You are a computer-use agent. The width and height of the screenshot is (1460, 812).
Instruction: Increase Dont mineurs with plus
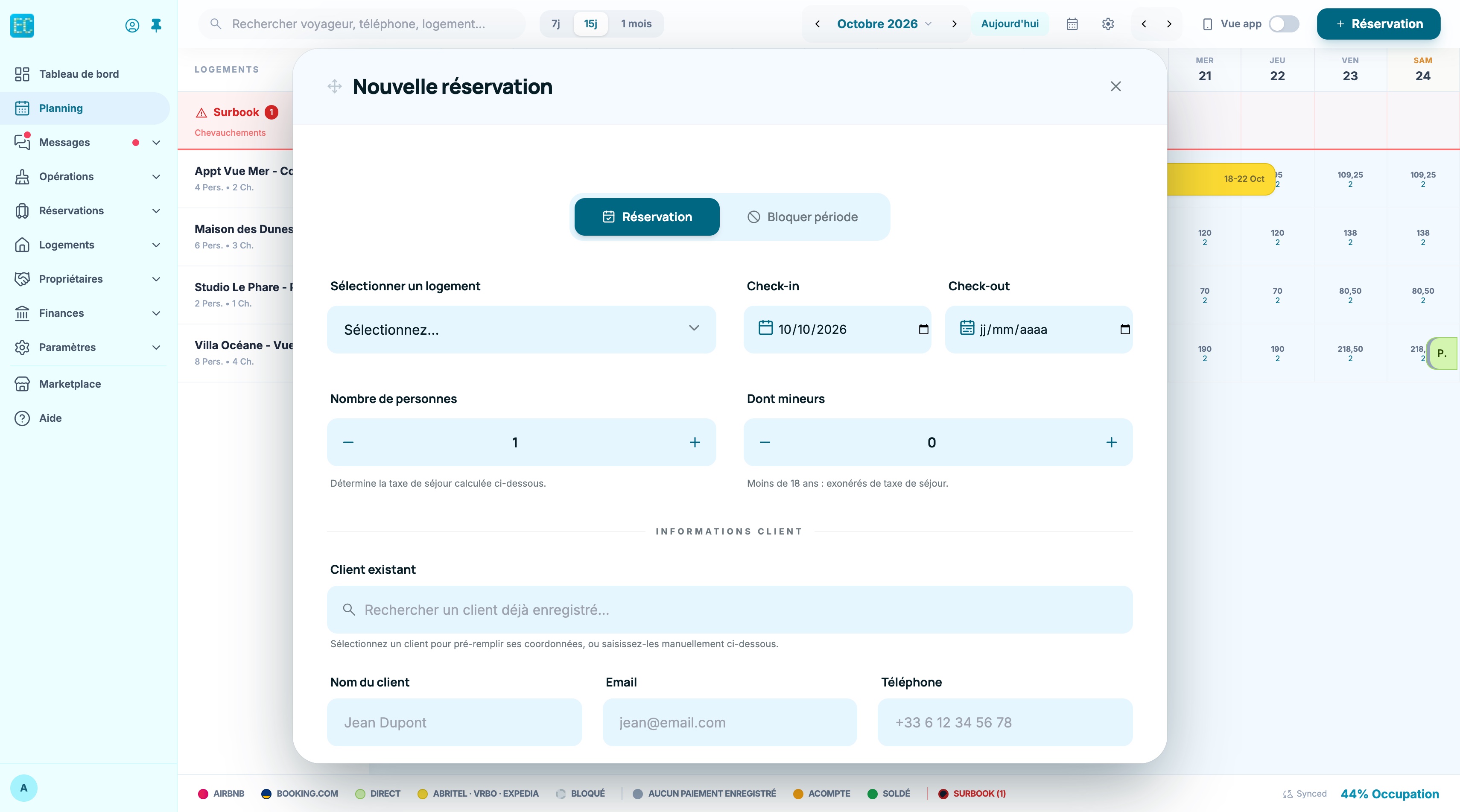click(x=1112, y=442)
